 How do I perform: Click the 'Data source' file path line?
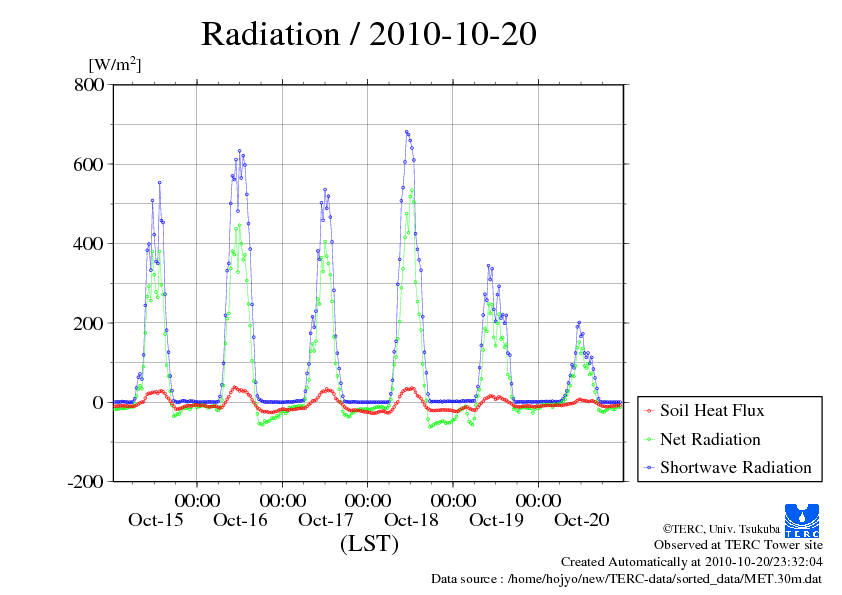[x=627, y=579]
